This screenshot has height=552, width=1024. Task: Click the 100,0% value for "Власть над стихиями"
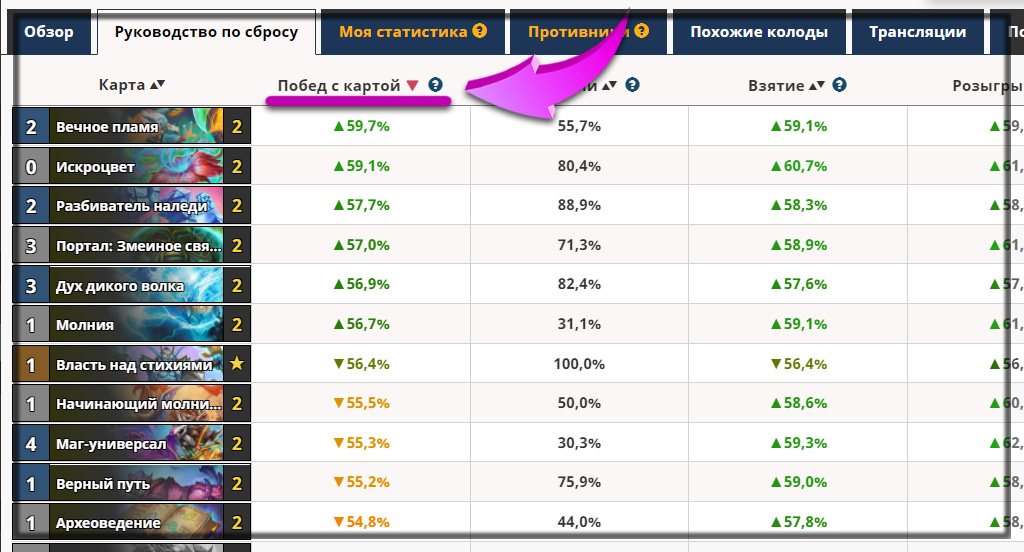[x=579, y=365]
